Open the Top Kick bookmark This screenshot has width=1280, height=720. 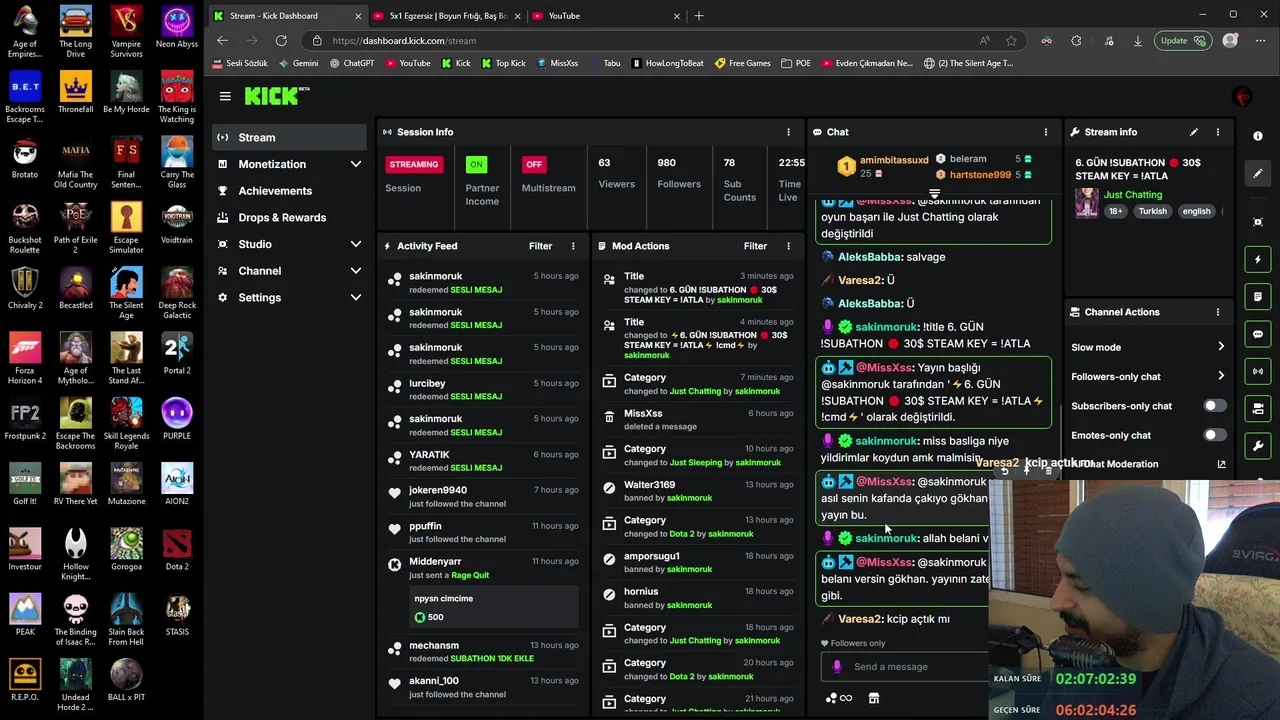(503, 63)
